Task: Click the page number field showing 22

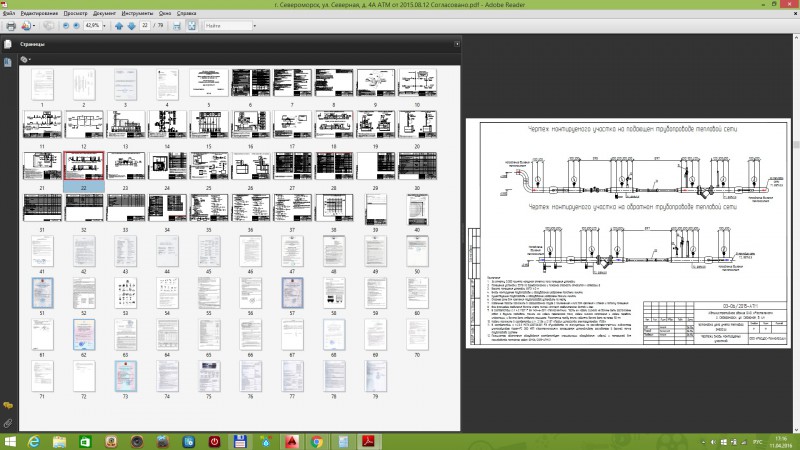Action: coord(145,26)
